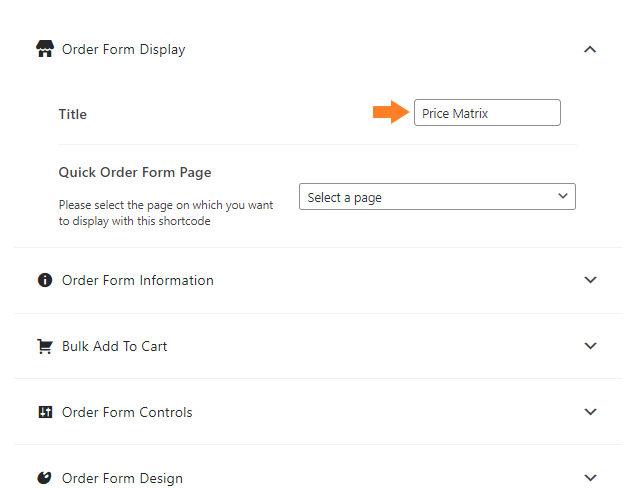Click the info circle icon for Order Form Information
638x488 pixels.
point(45,280)
